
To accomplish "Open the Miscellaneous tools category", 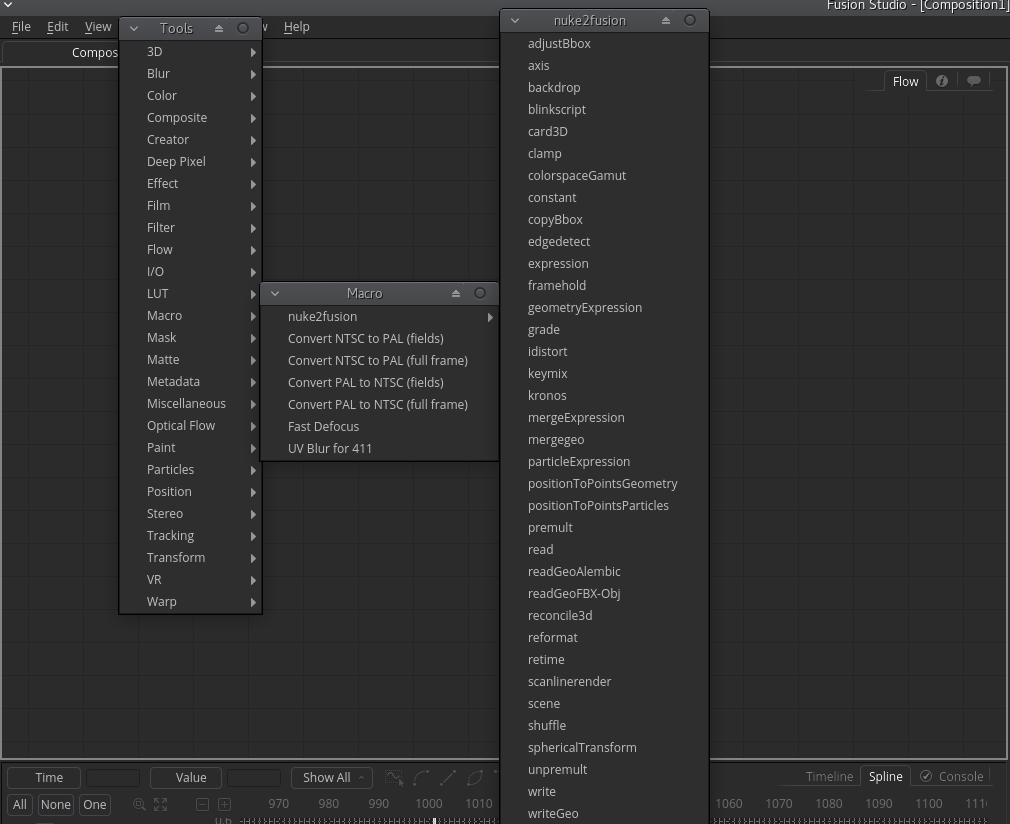I will [191, 404].
